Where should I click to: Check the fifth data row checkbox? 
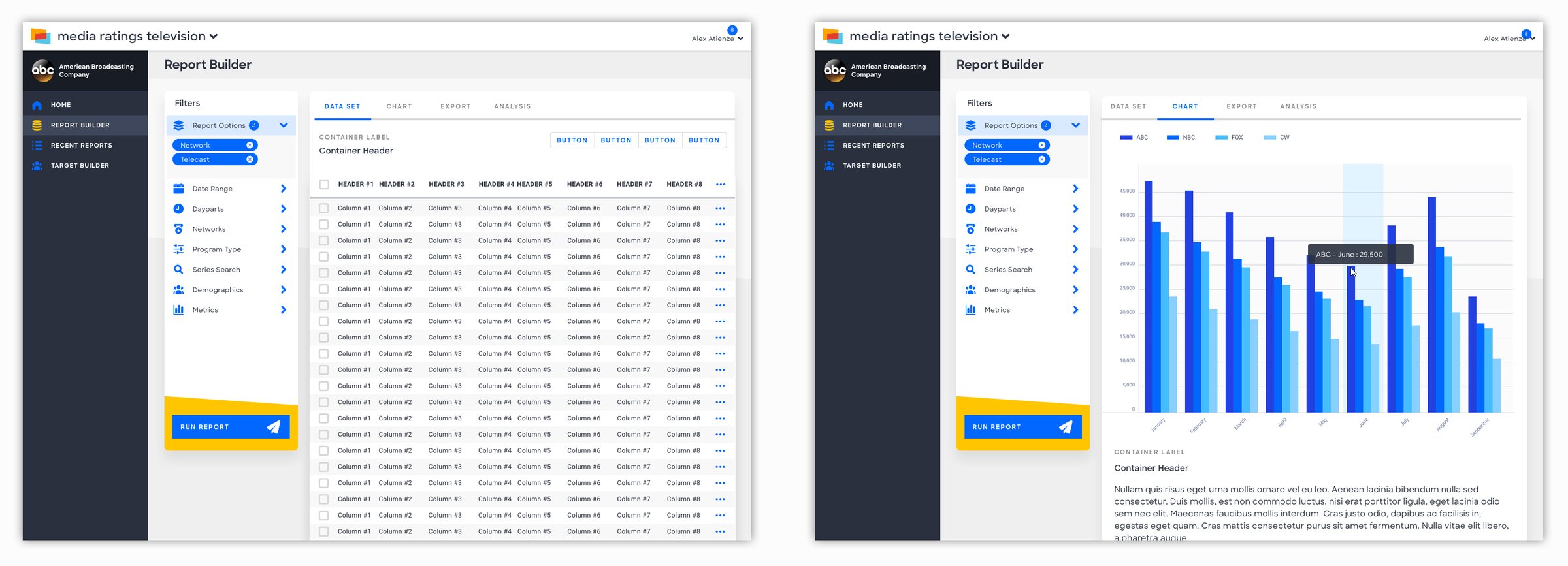click(x=323, y=273)
